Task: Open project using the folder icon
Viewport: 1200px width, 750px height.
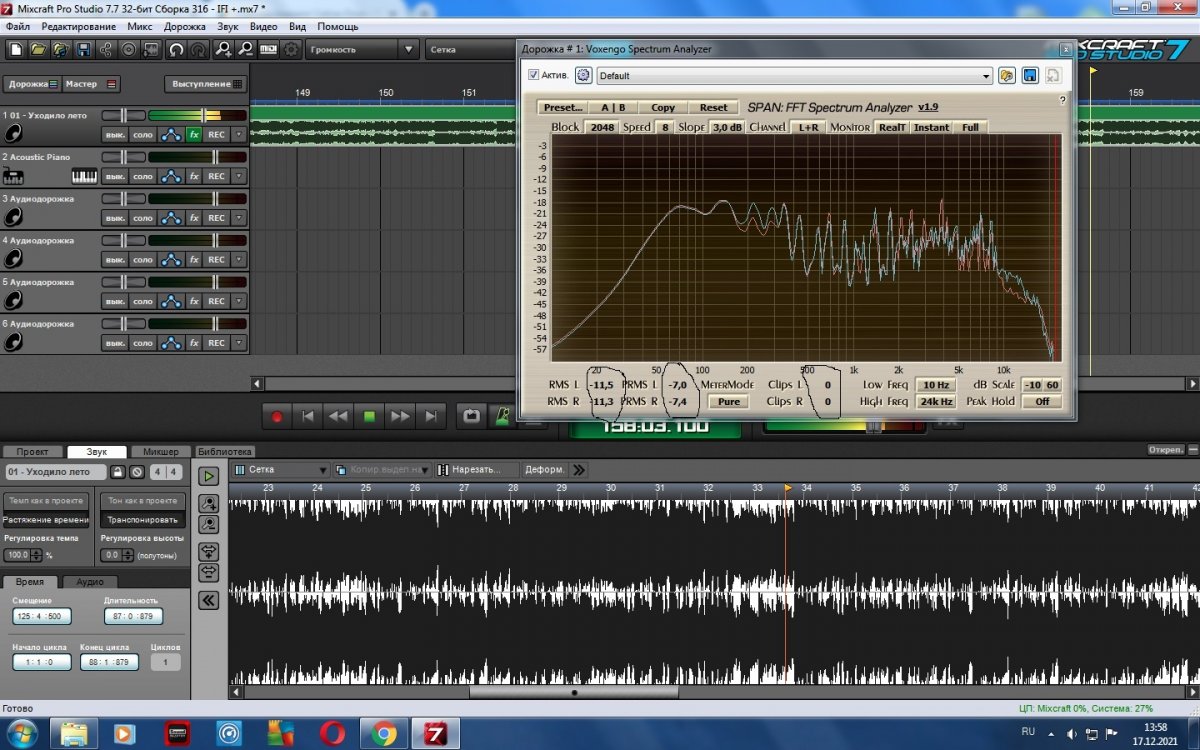Action: tap(38, 49)
